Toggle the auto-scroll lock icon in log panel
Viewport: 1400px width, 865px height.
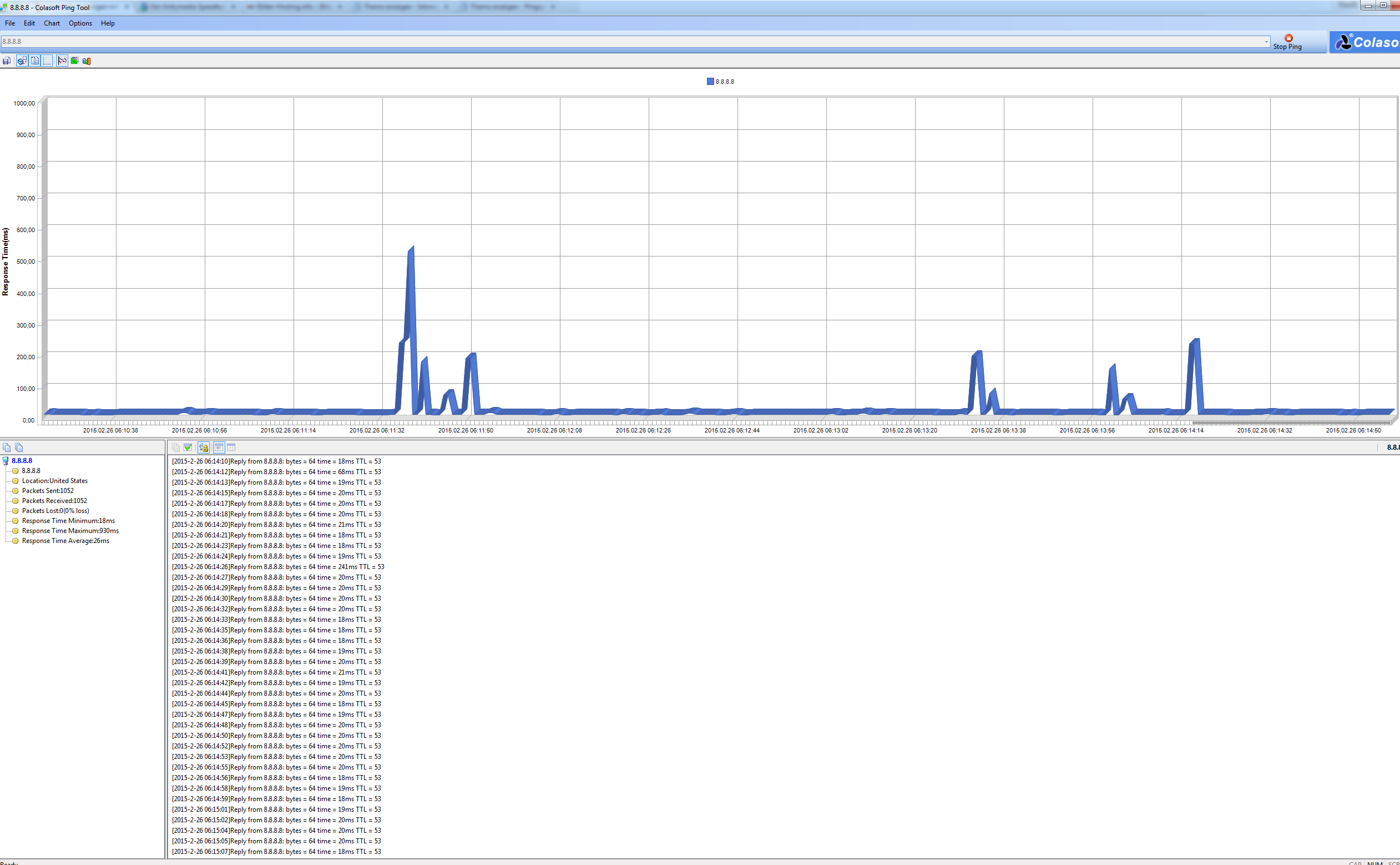pos(204,447)
